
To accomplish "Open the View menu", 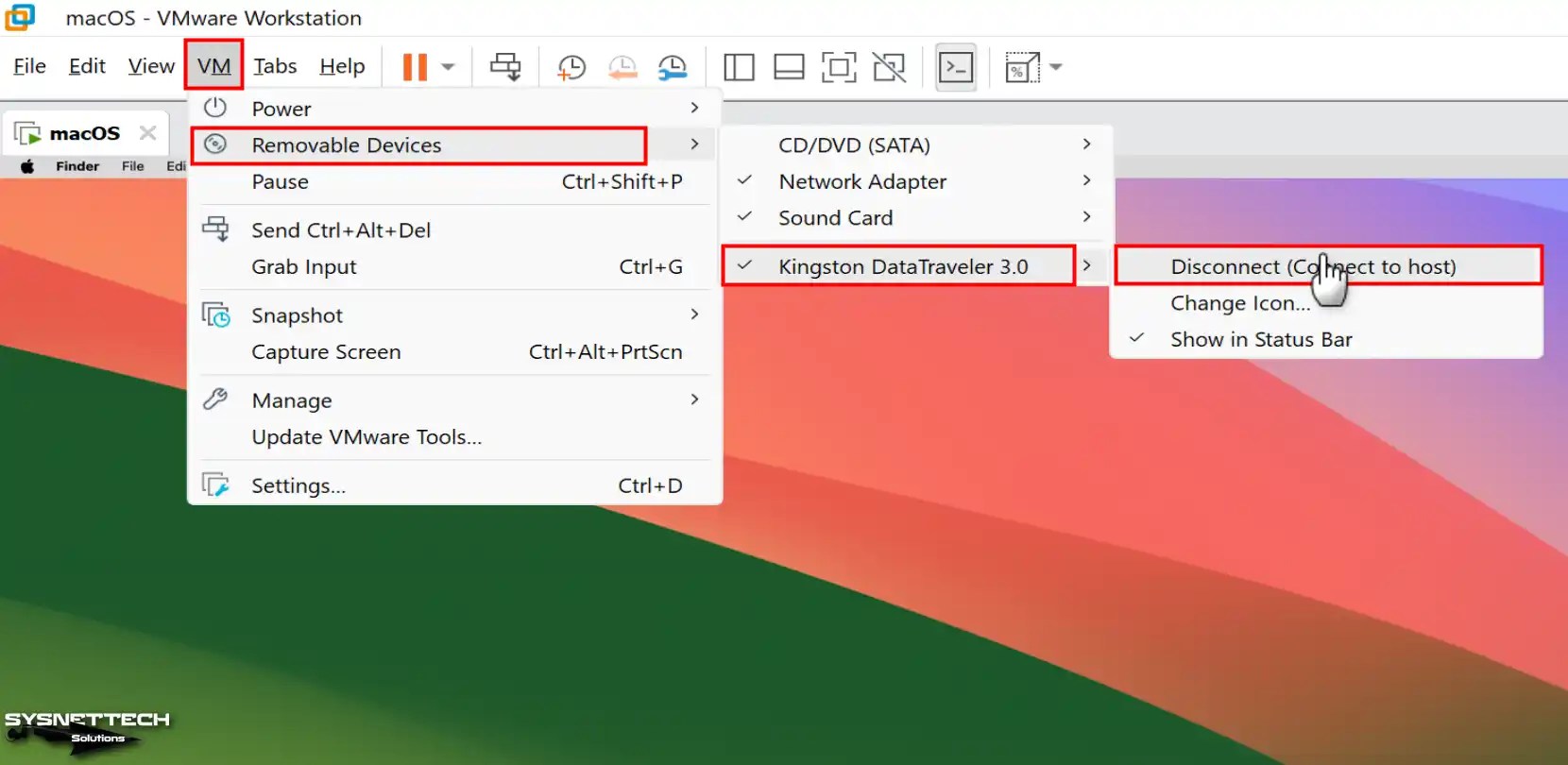I will tap(151, 66).
